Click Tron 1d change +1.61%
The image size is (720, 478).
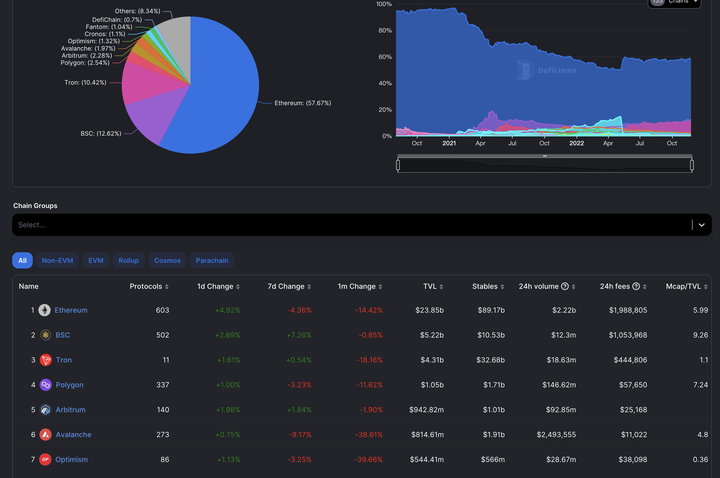point(229,360)
